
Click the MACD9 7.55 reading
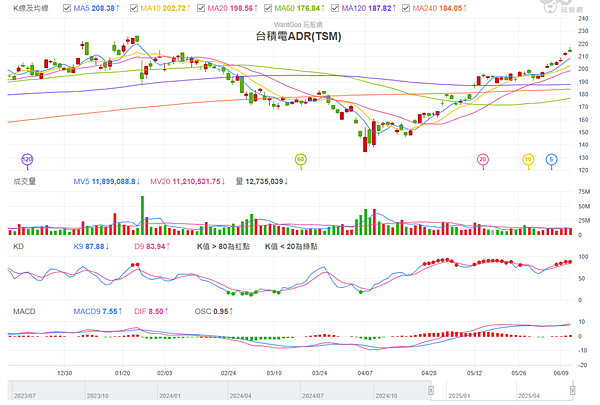click(98, 312)
